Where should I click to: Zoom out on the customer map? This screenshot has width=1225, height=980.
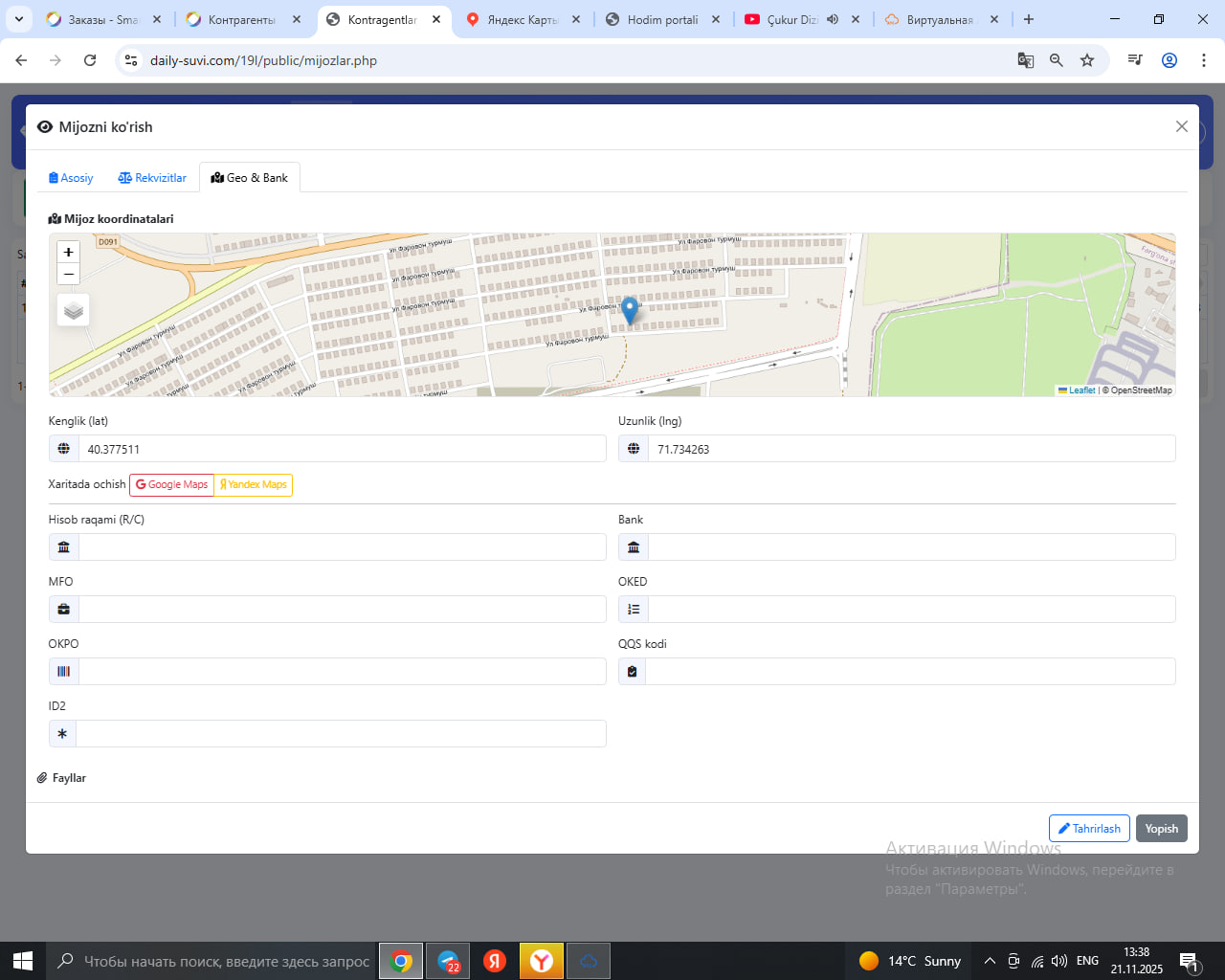coord(68,275)
